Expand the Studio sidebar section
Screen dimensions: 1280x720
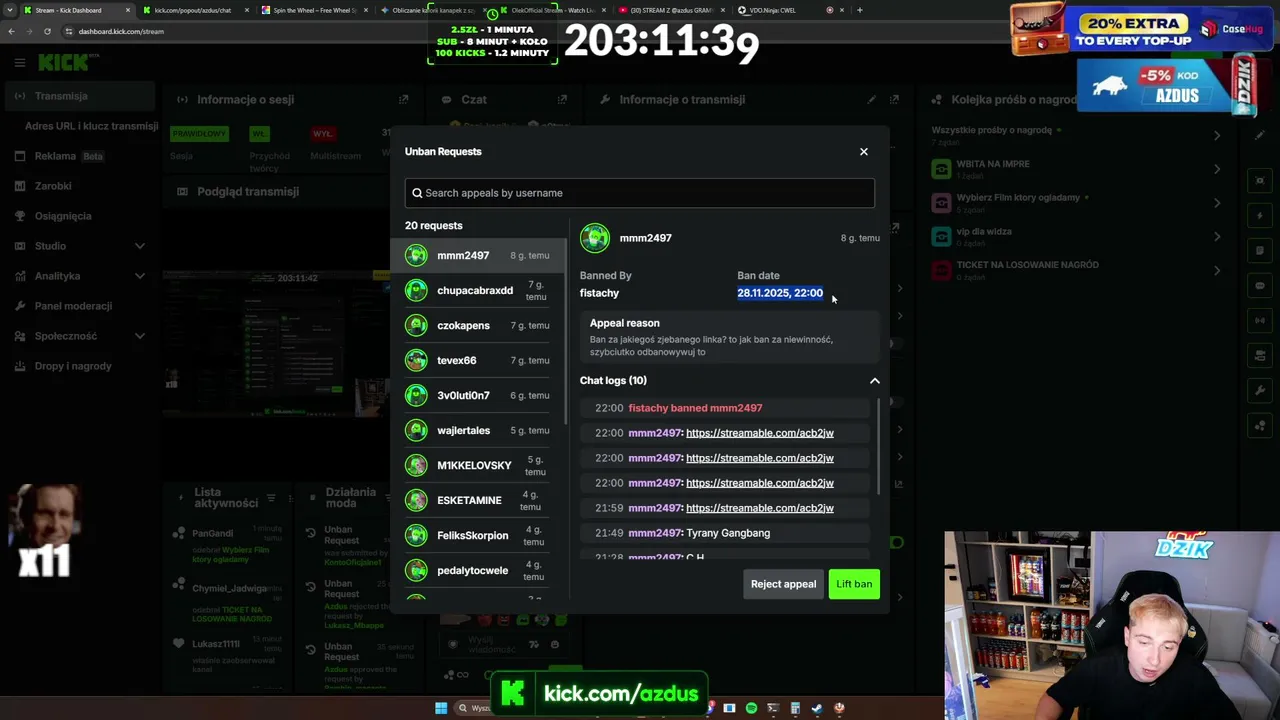140,246
